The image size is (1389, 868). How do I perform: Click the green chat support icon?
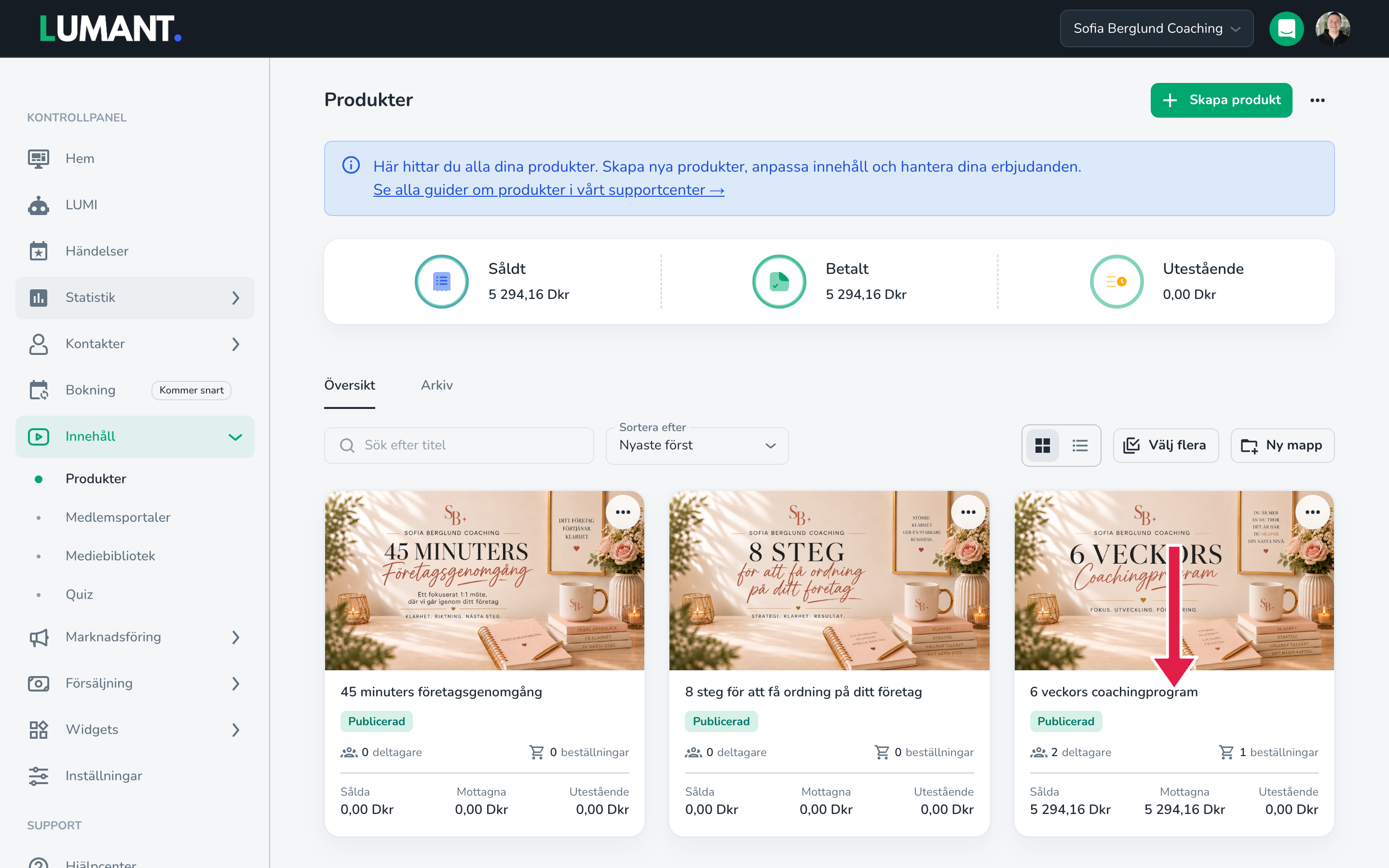(1286, 29)
